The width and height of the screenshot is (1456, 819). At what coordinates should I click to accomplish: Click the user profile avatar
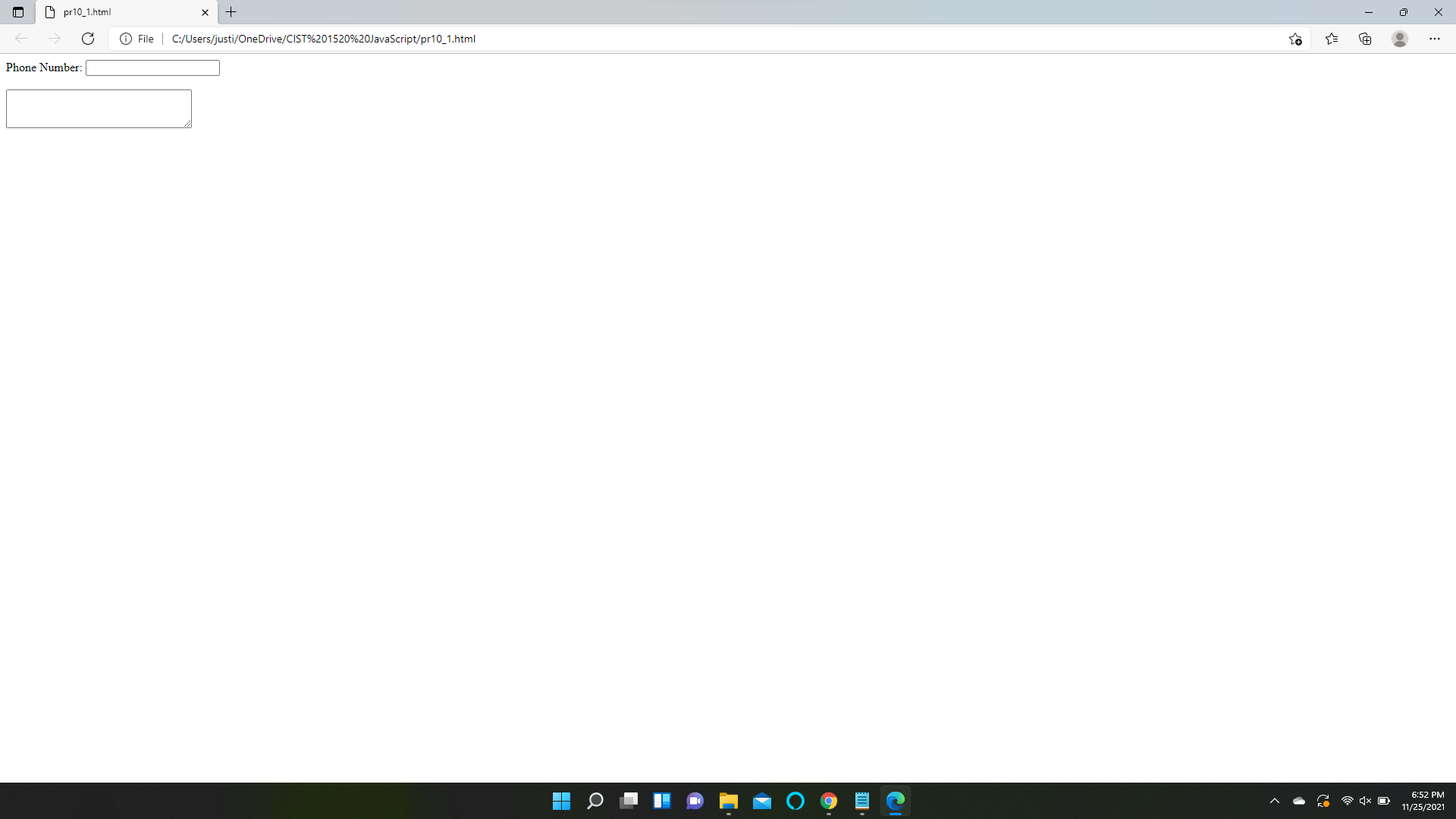1400,39
